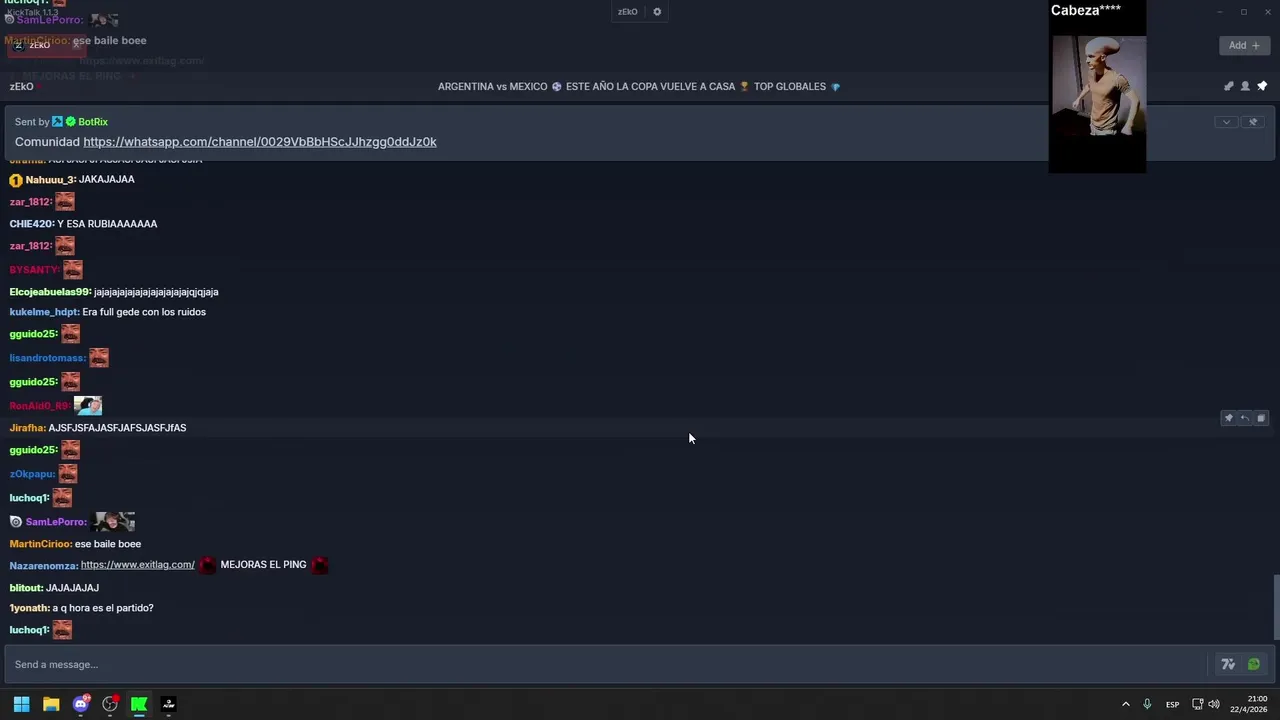1280x720 pixels.
Task: Click the Cabeza**** overlay image
Action: (x=1099, y=86)
